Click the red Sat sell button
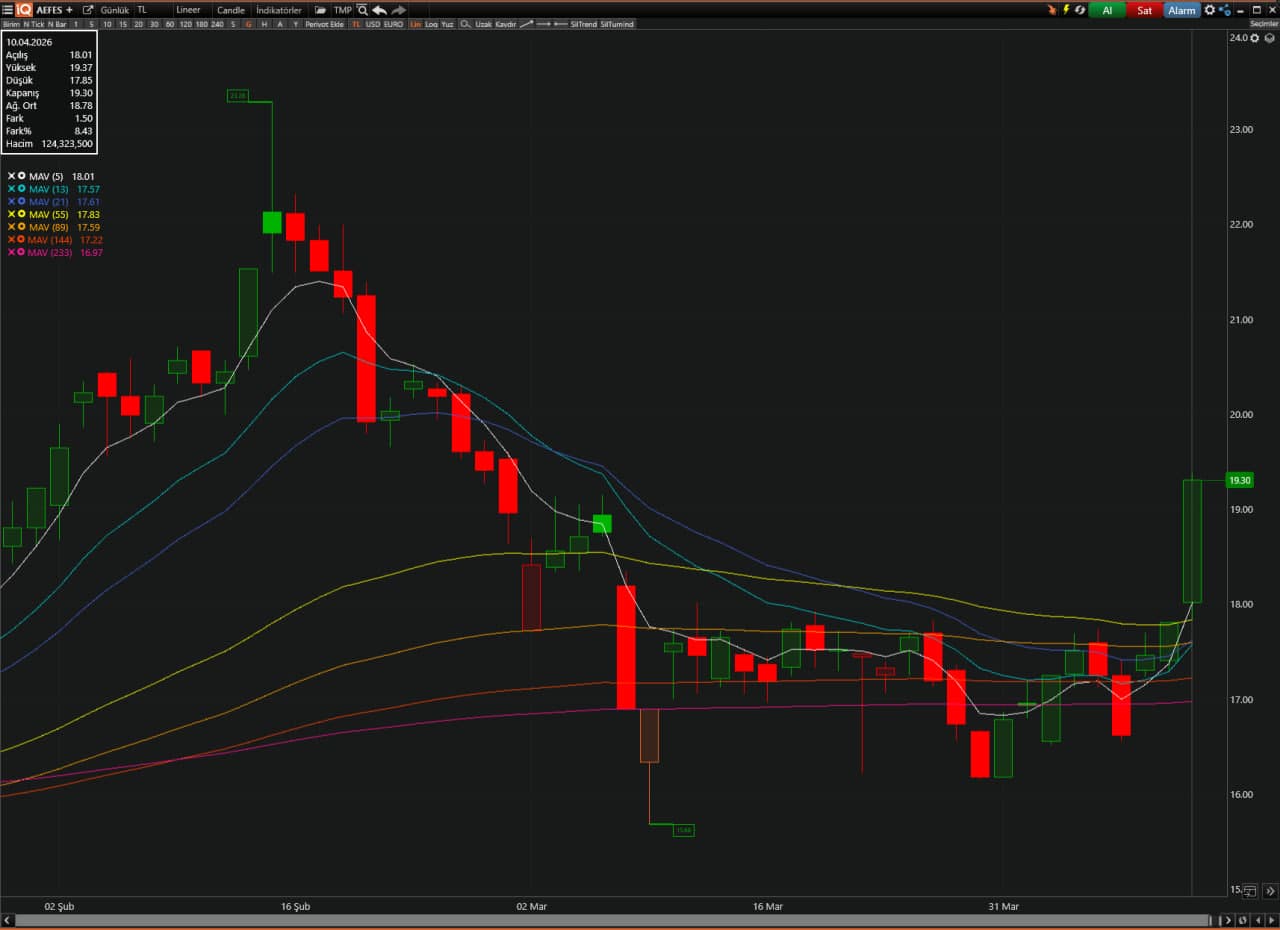 click(x=1144, y=10)
